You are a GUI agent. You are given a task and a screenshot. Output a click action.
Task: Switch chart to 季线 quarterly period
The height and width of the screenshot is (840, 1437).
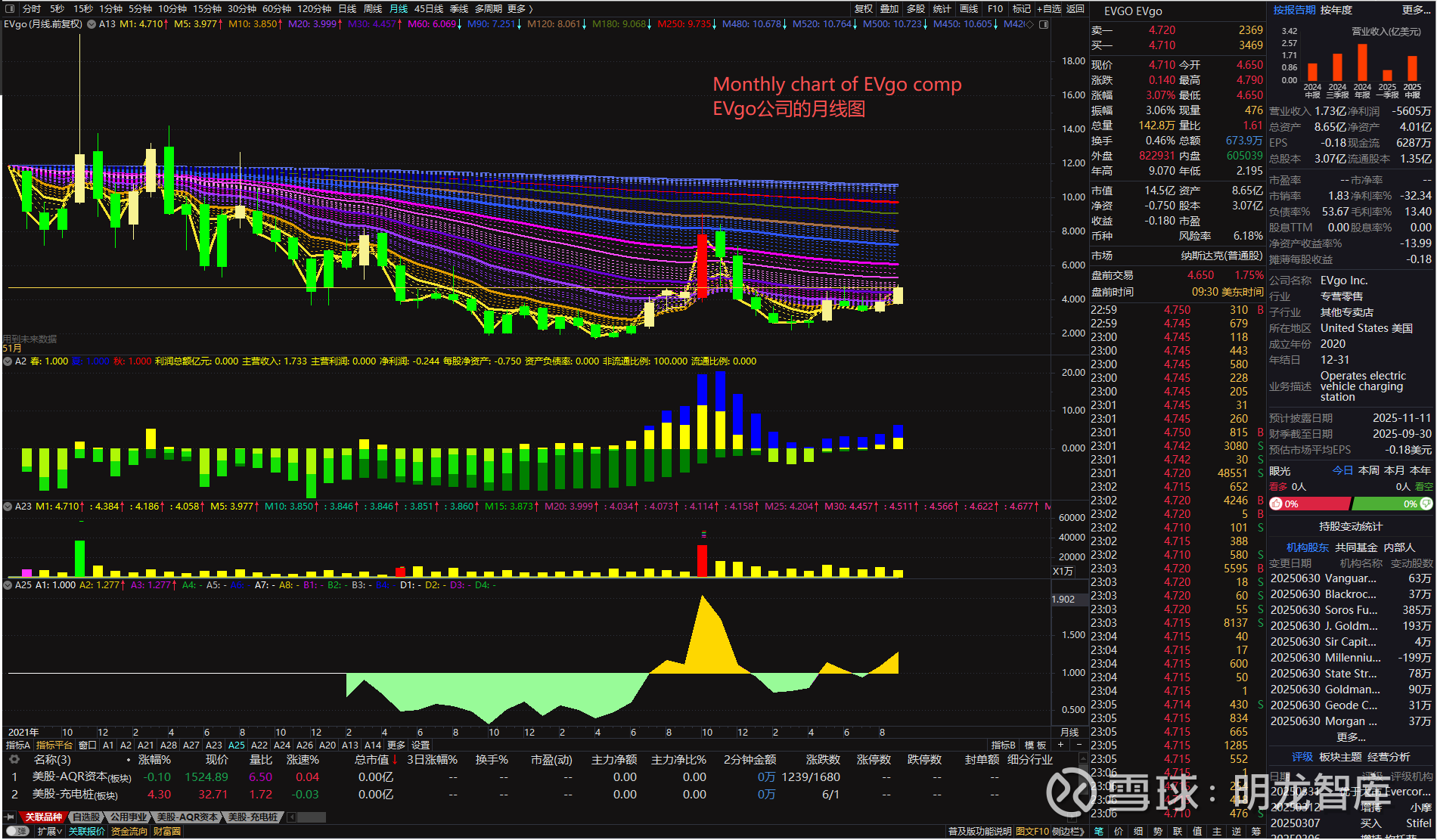(459, 9)
